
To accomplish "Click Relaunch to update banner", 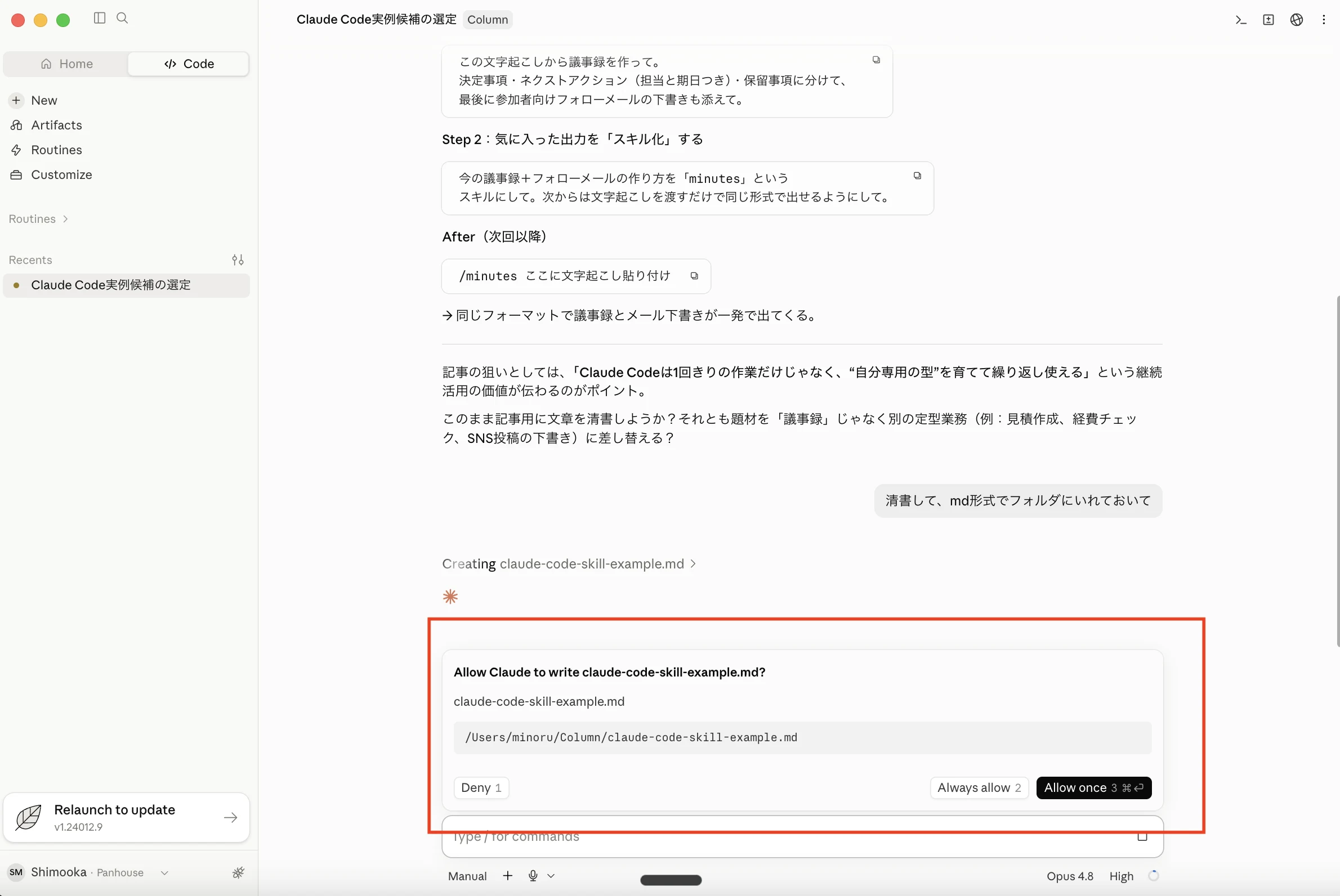I will [x=126, y=818].
